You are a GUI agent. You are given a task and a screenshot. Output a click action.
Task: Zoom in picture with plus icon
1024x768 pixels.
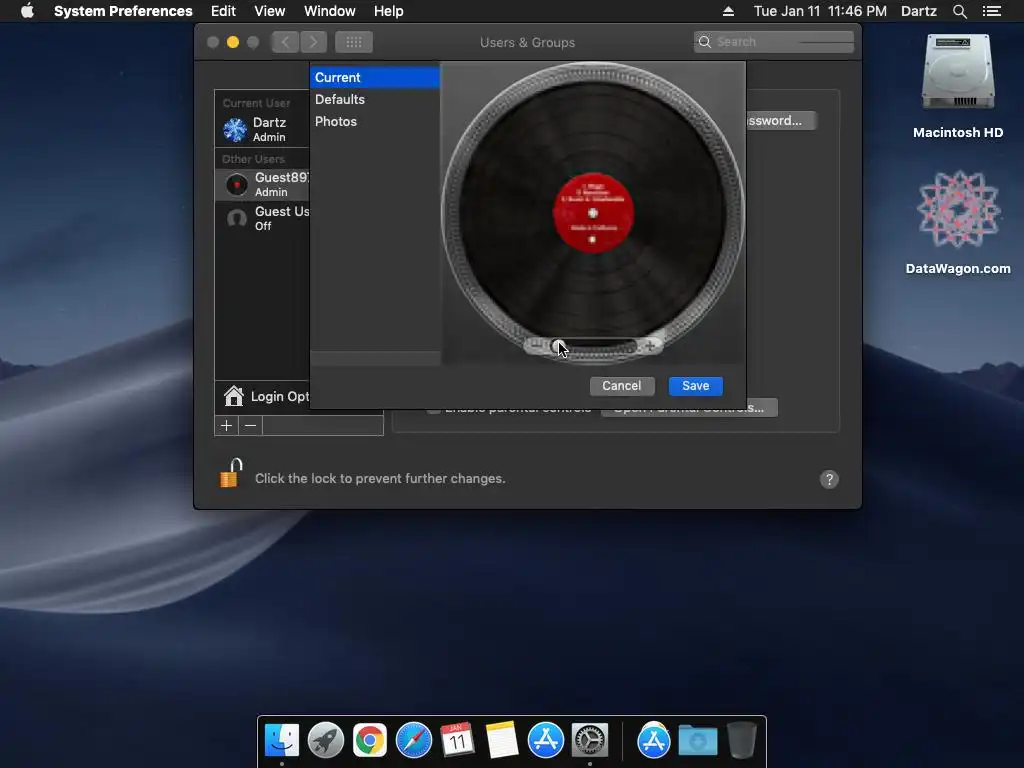[x=650, y=346]
